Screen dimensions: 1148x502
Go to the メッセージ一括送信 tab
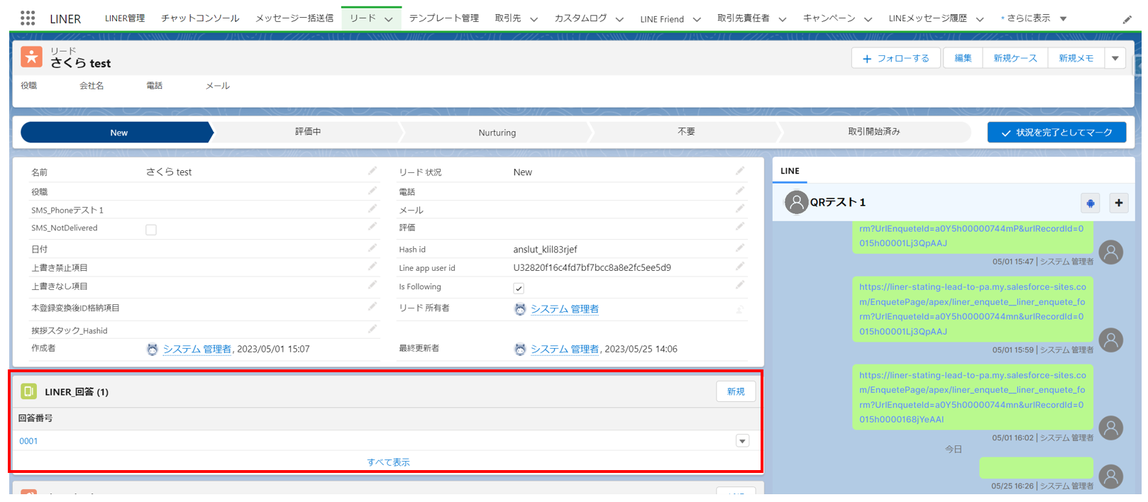click(x=294, y=19)
